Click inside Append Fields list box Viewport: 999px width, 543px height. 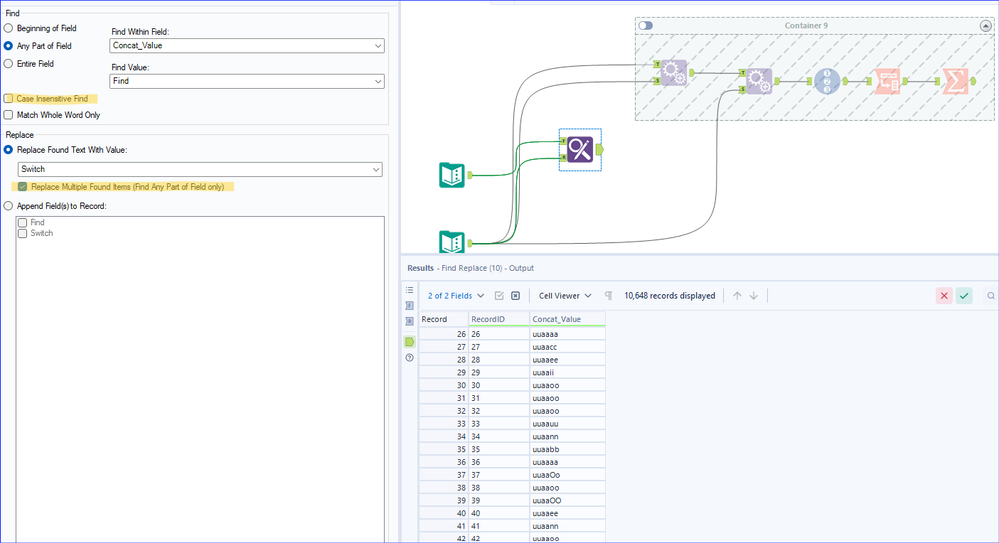200,382
